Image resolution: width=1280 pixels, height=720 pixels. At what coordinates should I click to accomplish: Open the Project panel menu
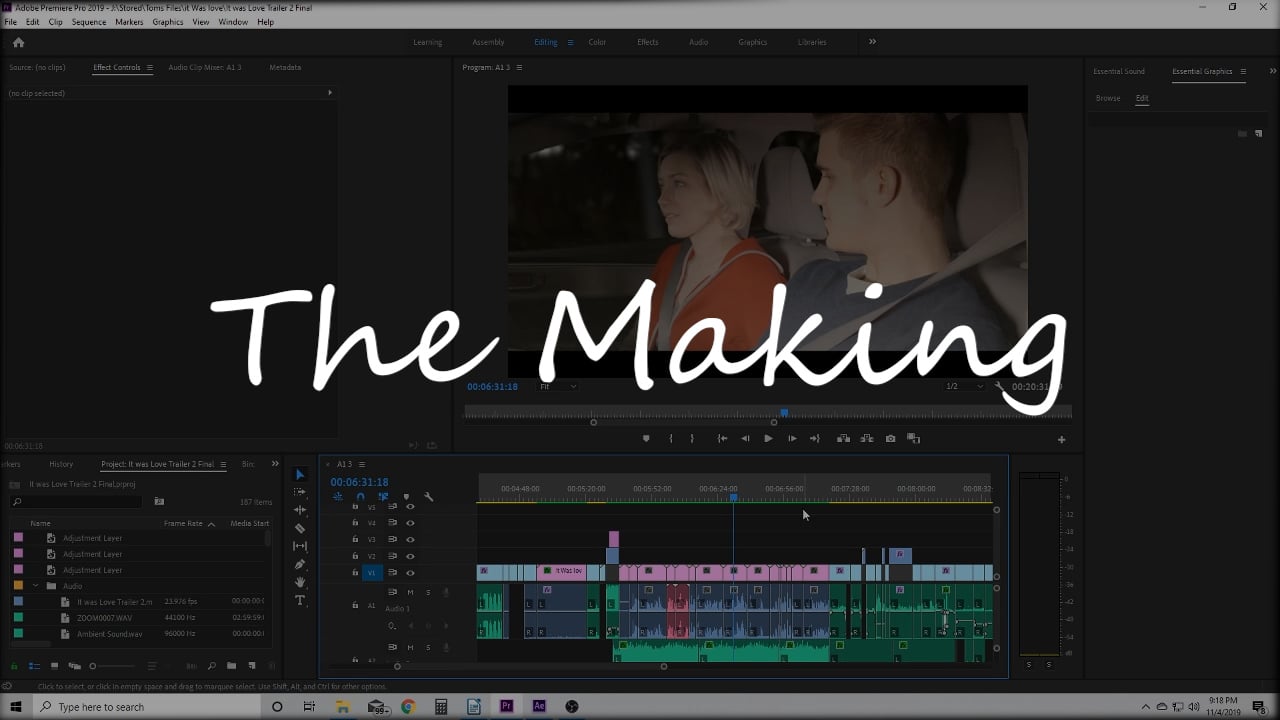[223, 464]
